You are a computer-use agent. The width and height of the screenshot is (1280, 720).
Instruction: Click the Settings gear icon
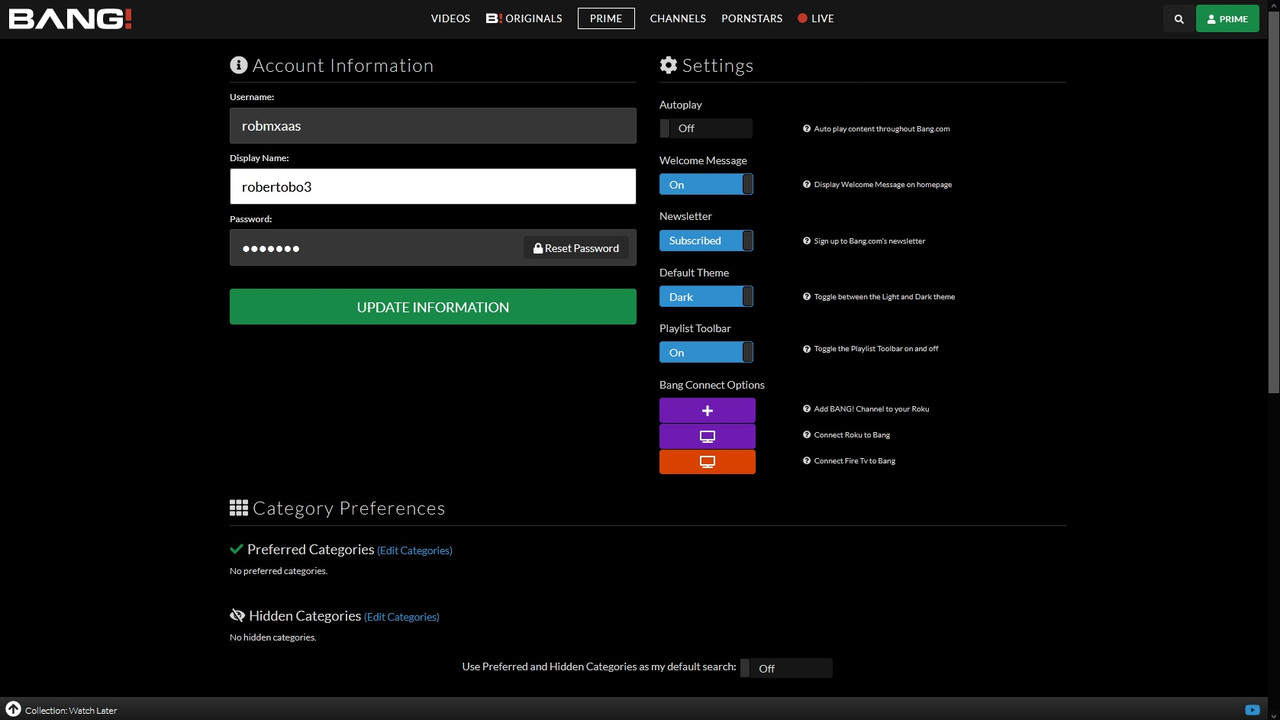[x=668, y=65]
